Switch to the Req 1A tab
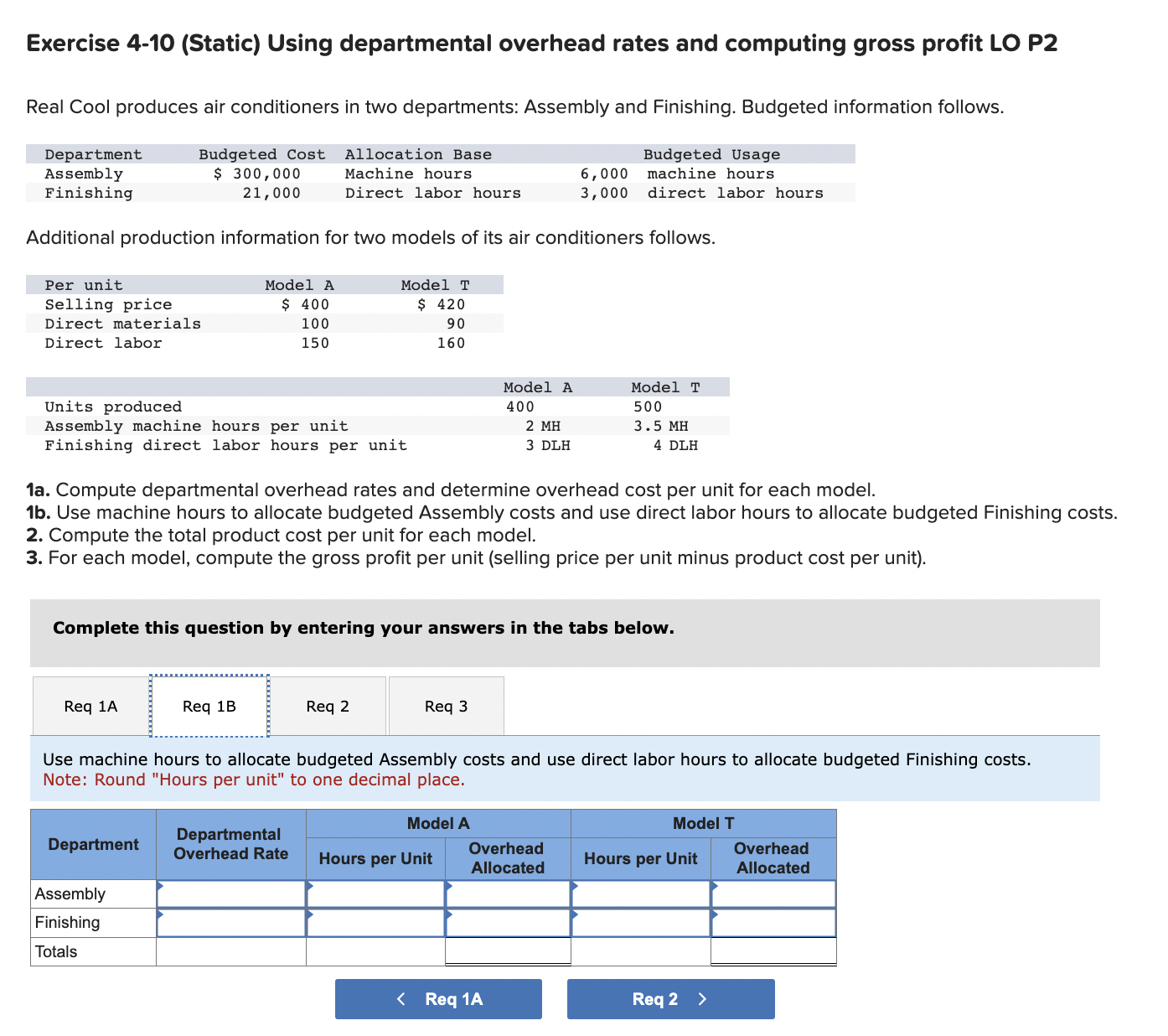 [x=89, y=705]
